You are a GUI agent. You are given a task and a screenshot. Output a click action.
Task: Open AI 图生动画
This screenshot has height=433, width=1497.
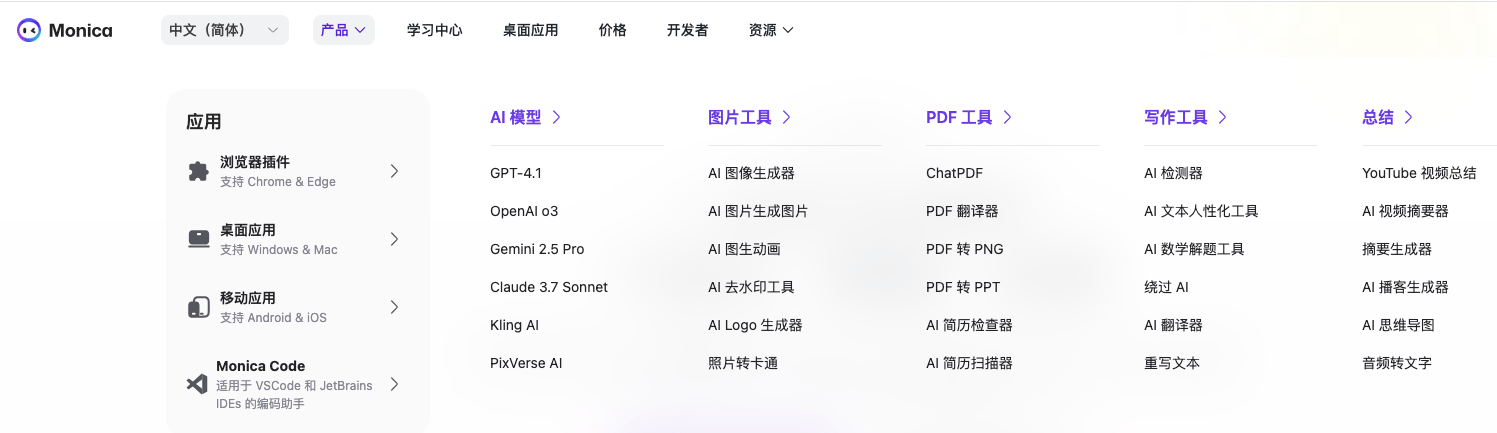pyautogui.click(x=744, y=249)
